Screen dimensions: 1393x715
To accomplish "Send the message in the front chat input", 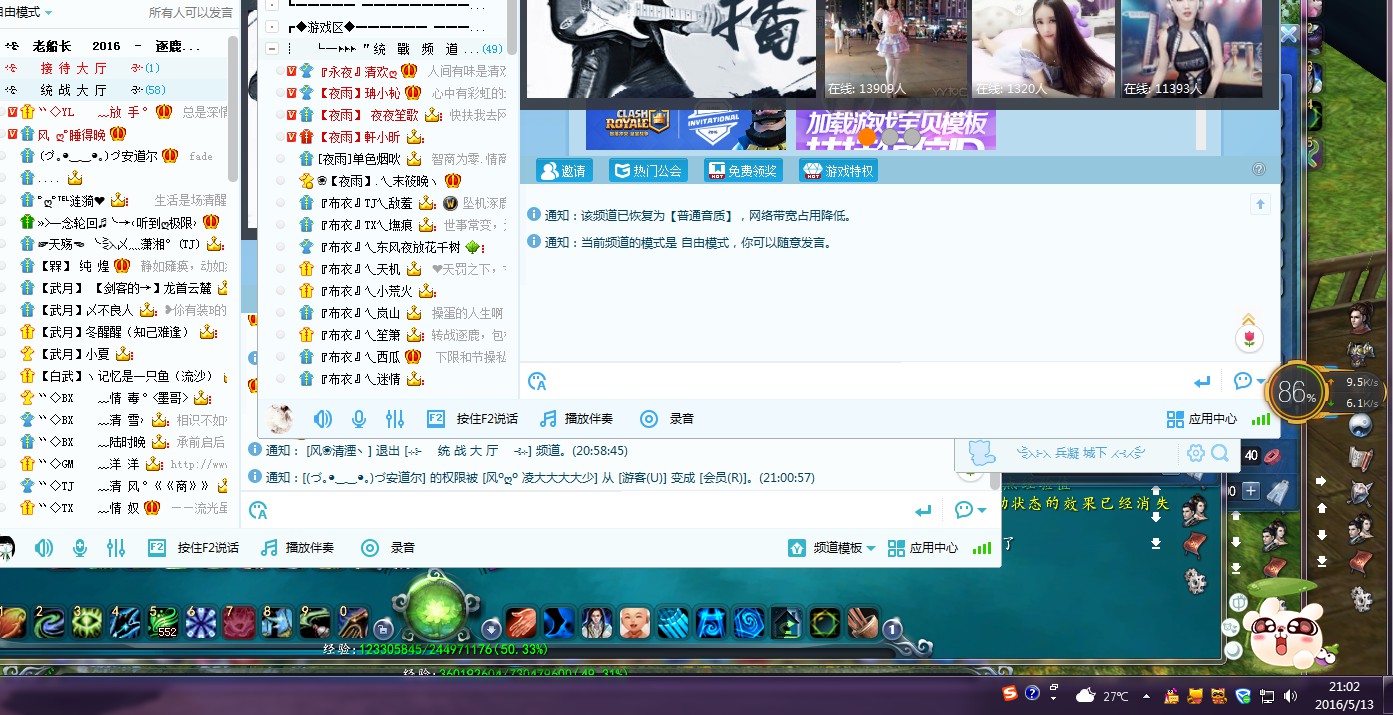I will pos(1202,381).
